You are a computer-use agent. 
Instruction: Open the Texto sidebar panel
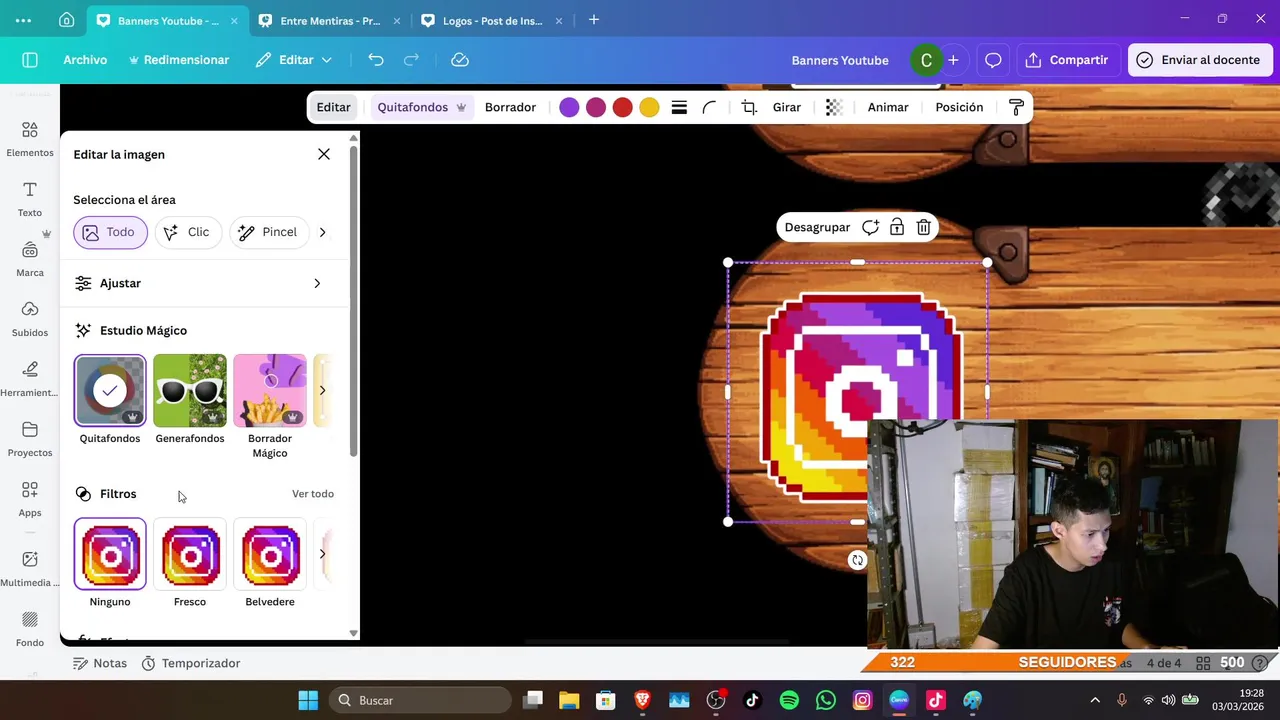30,199
